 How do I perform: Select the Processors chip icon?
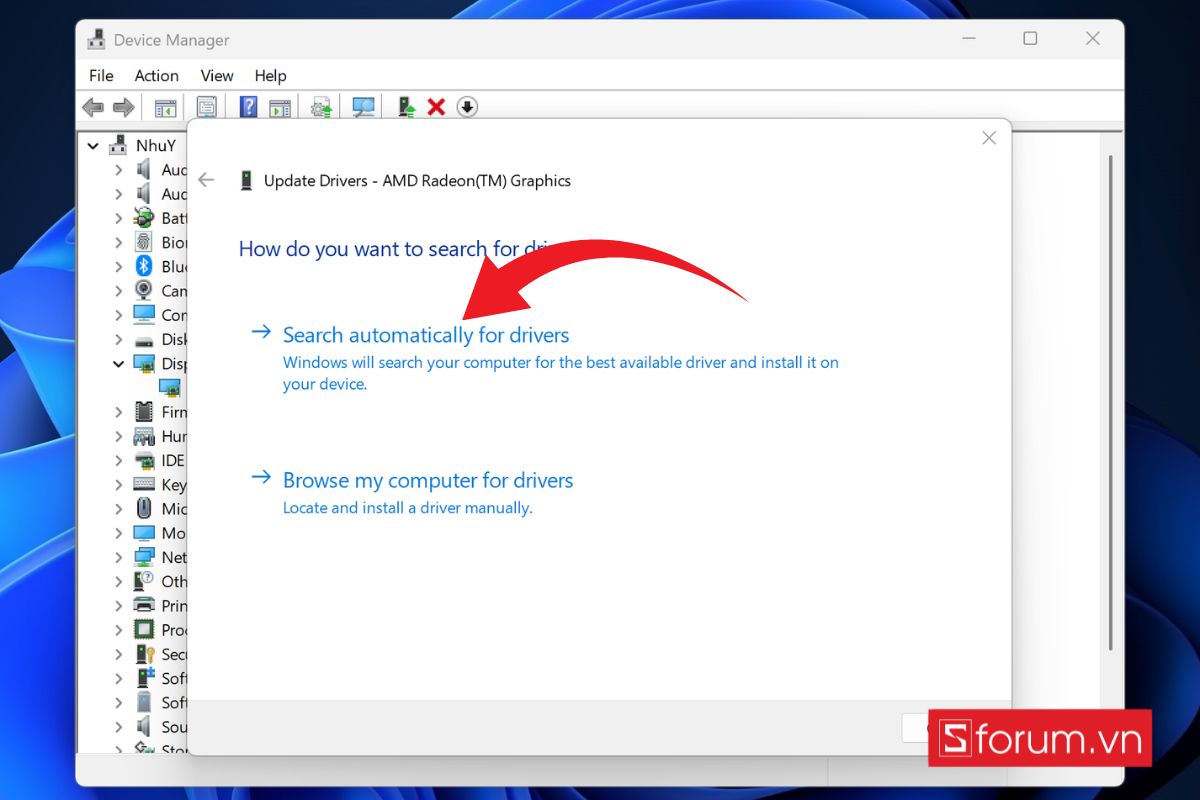[144, 629]
